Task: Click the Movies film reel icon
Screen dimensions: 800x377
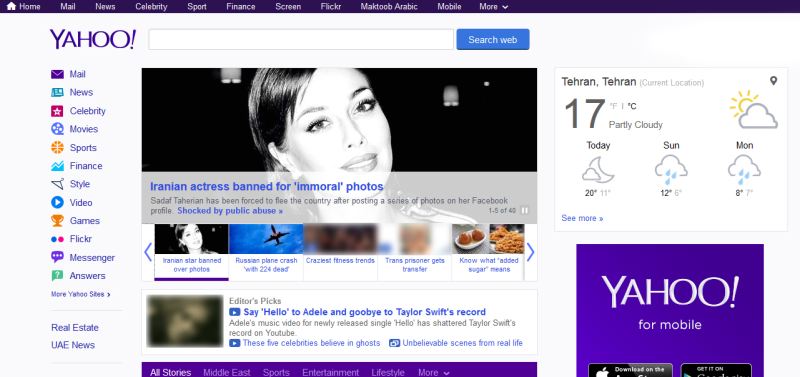Action: [x=57, y=129]
